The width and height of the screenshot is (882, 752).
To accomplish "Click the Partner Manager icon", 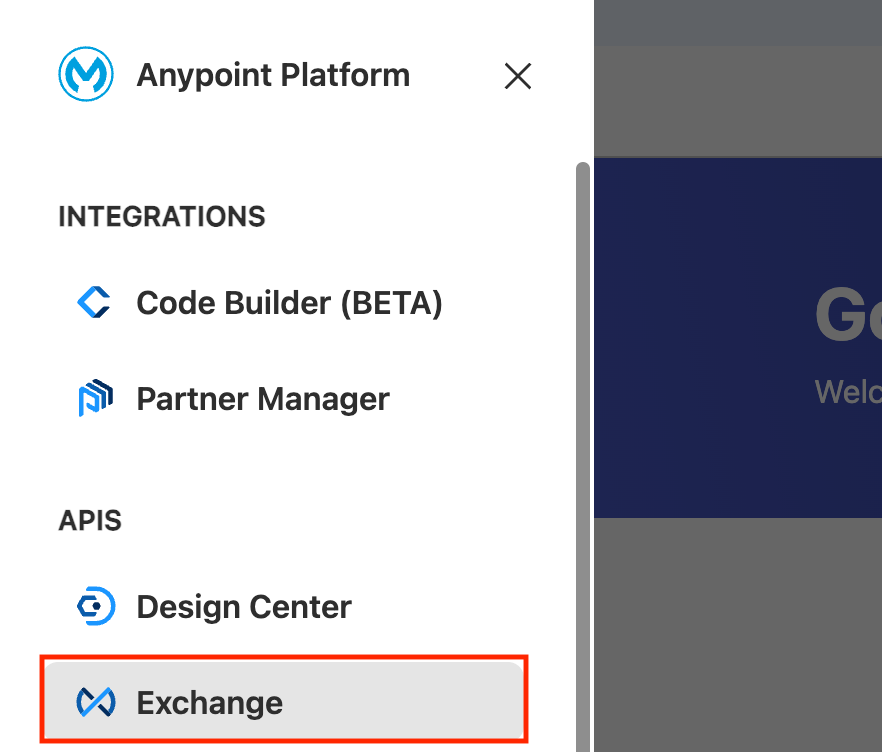I will 94,399.
